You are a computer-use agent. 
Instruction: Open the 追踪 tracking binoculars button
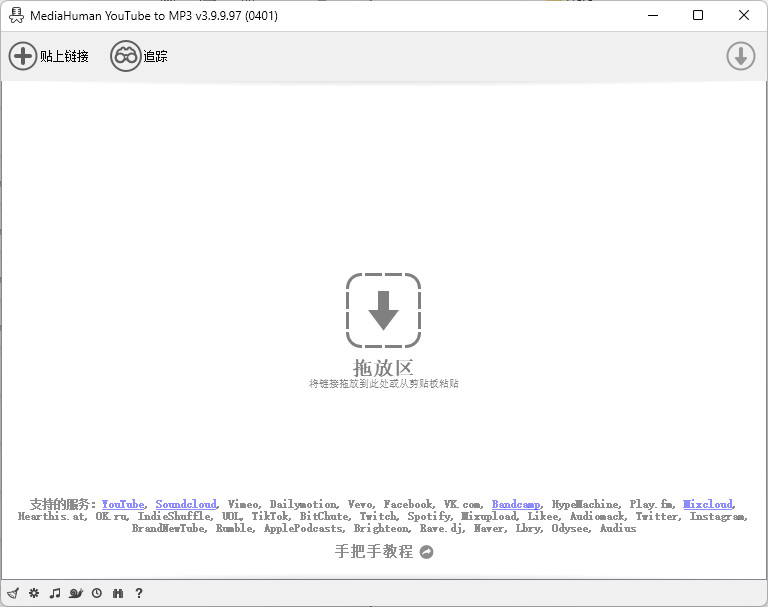click(139, 56)
